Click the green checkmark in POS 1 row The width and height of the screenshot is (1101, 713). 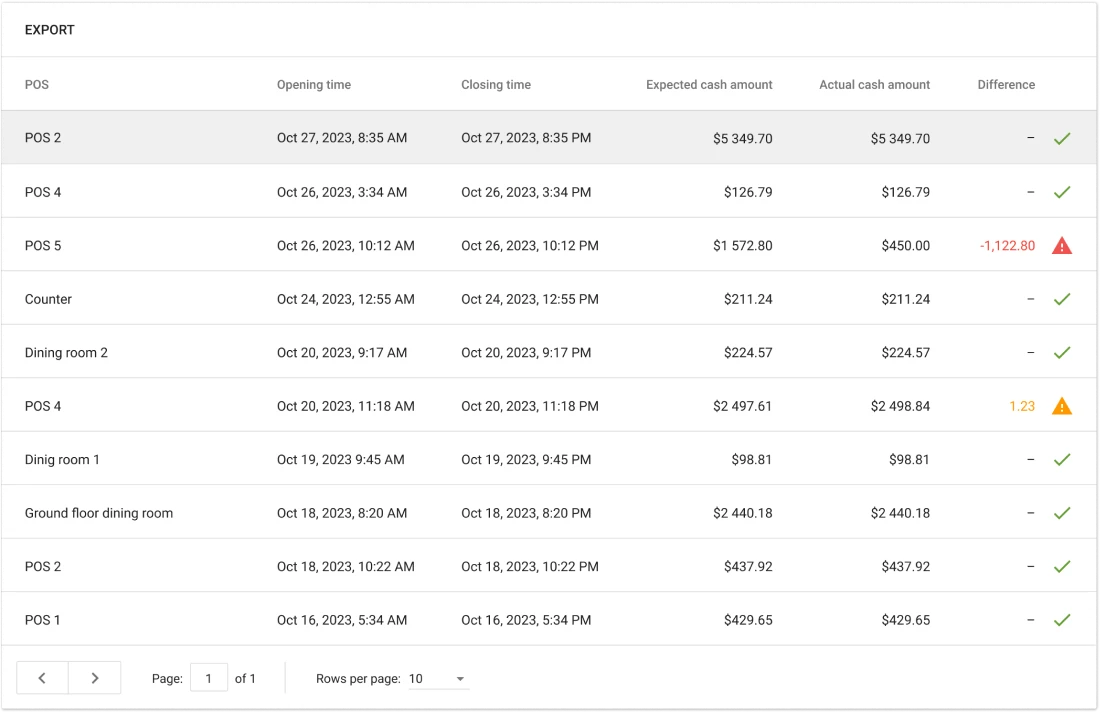1061,620
